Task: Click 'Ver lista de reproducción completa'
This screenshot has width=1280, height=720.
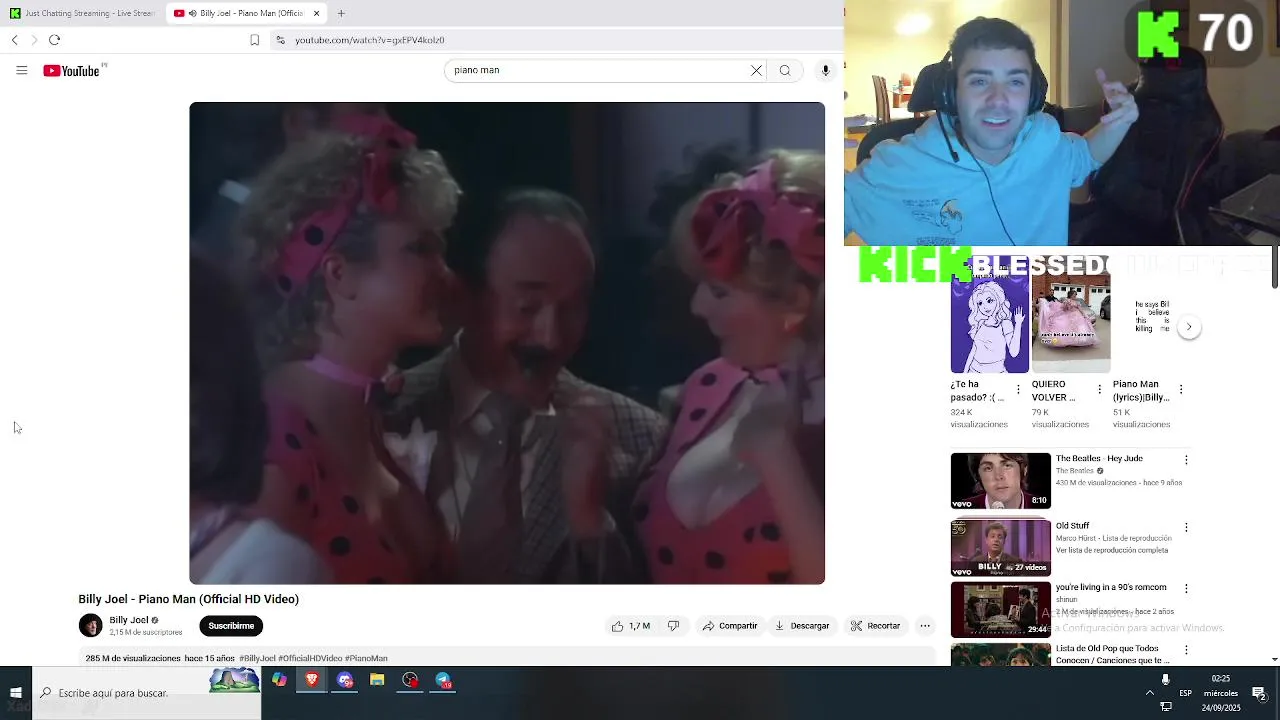Action: coord(1112,550)
